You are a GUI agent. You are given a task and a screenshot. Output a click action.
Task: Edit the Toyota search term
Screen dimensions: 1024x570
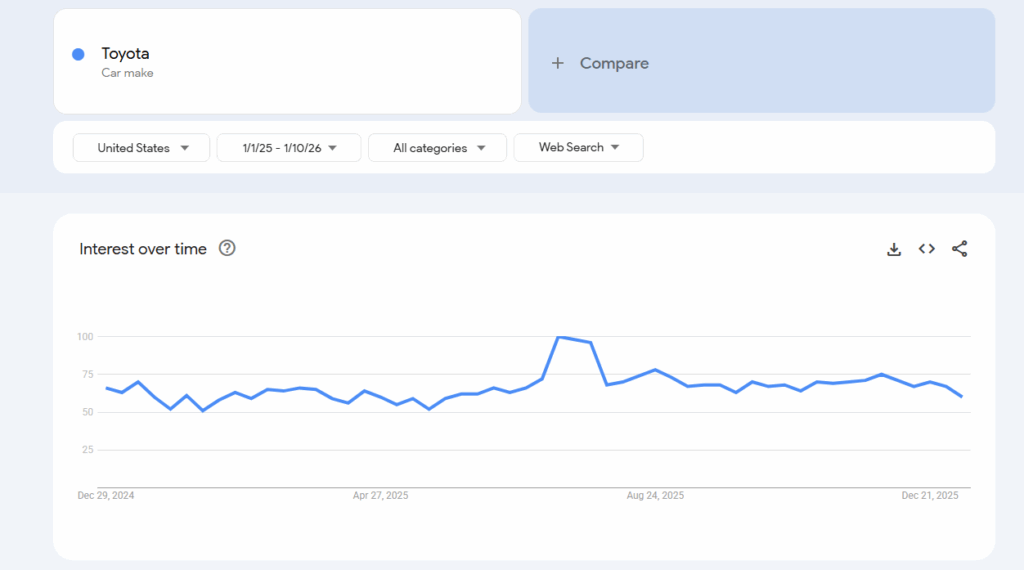125,54
